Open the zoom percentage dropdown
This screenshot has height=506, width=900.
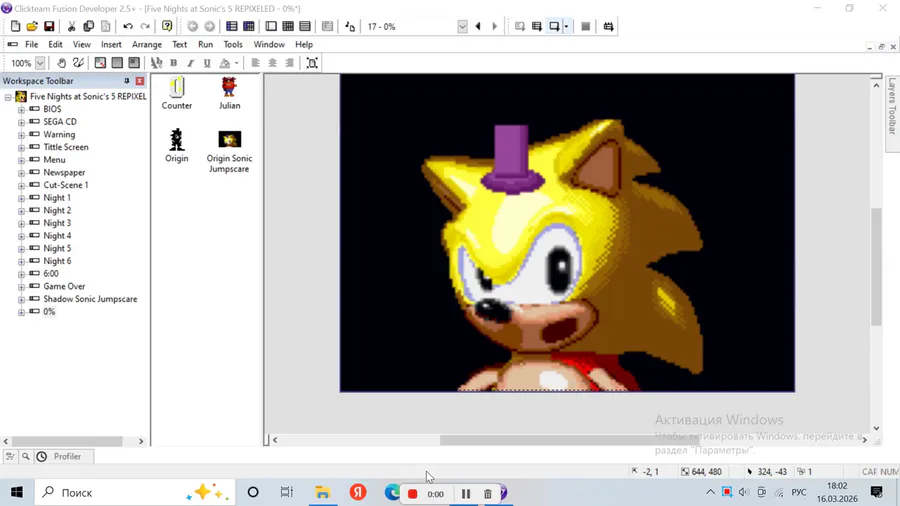point(40,63)
